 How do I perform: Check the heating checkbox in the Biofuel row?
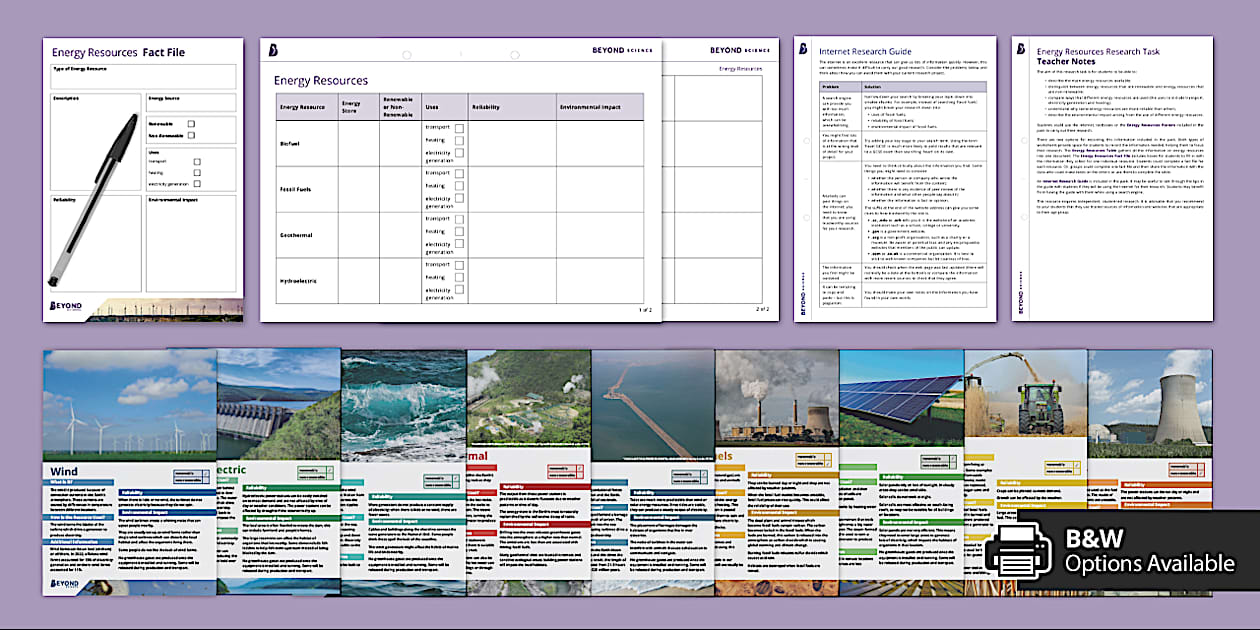459,142
